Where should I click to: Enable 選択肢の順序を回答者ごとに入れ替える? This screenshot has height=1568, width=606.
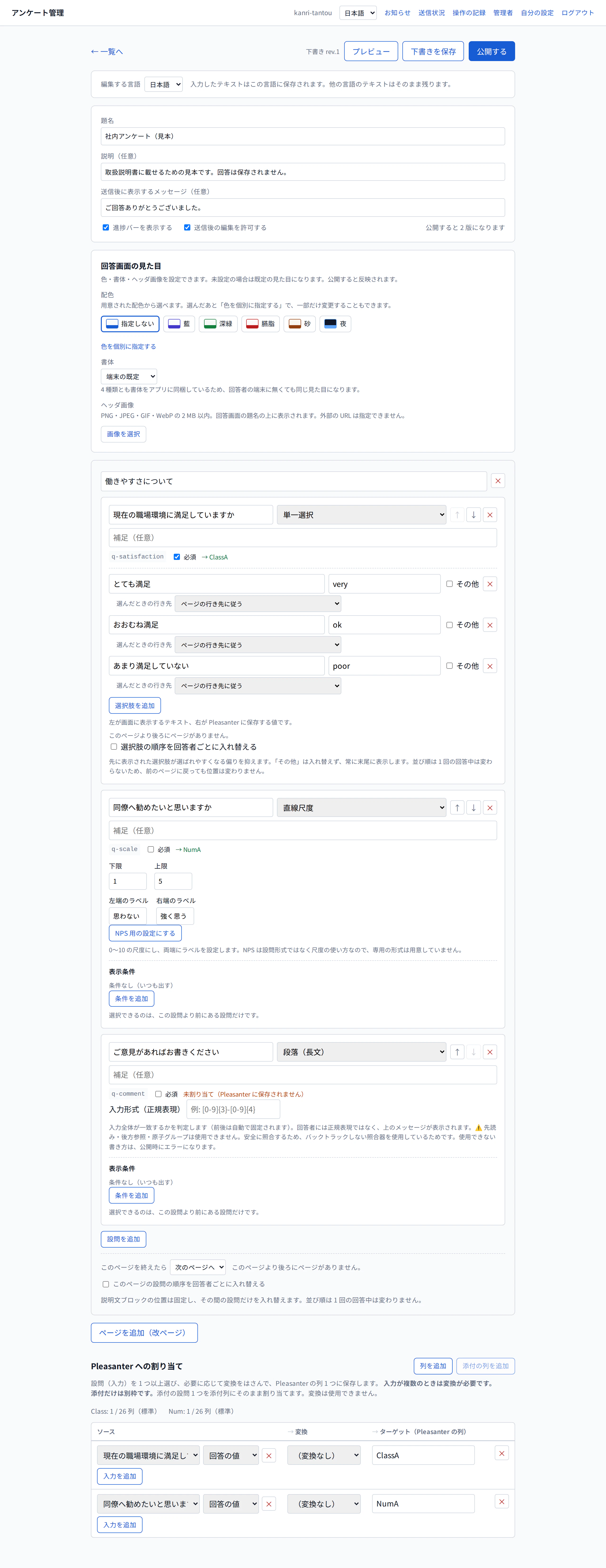tap(114, 747)
